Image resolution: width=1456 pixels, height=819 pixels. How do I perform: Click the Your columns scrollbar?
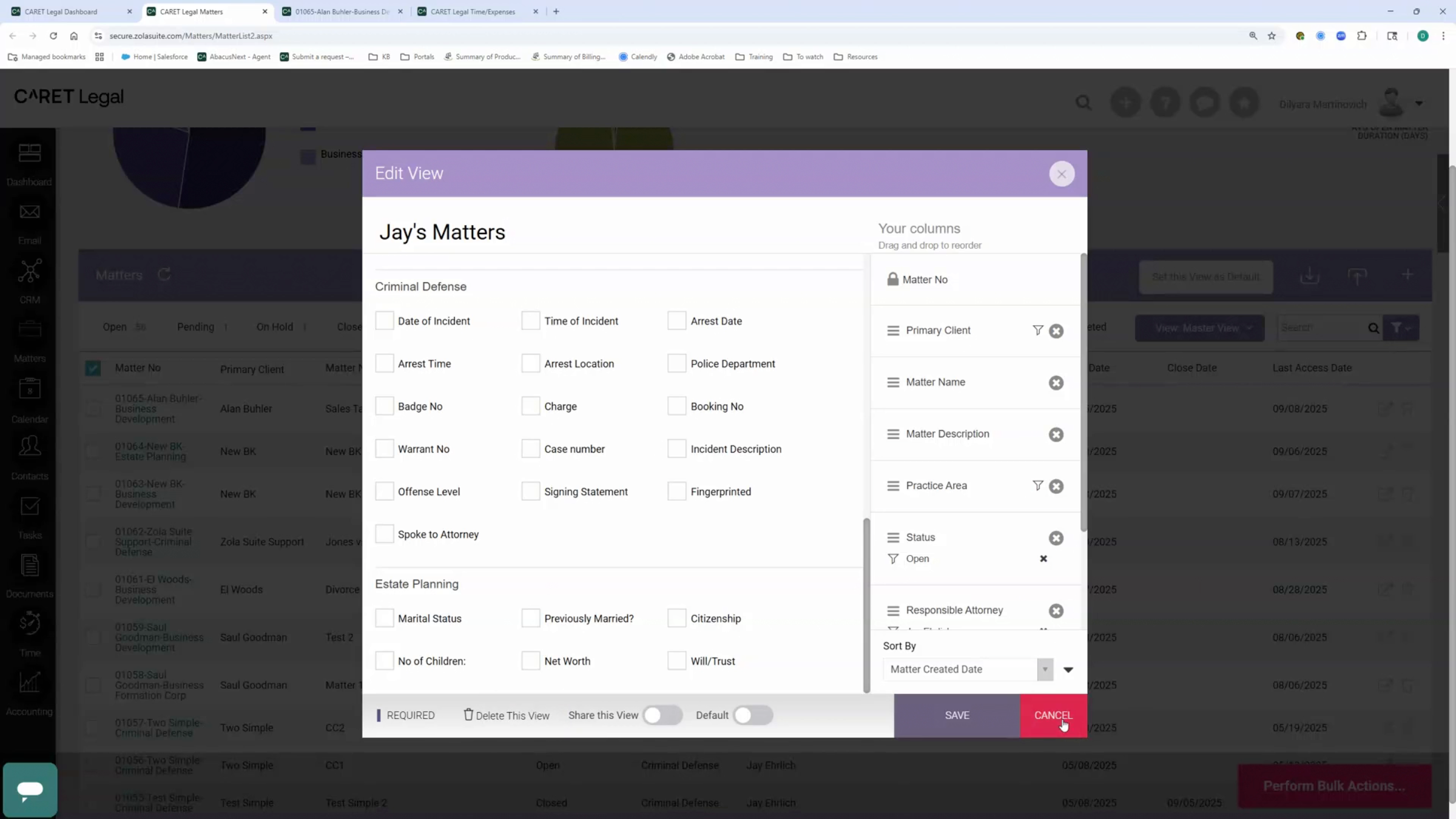(1084, 392)
